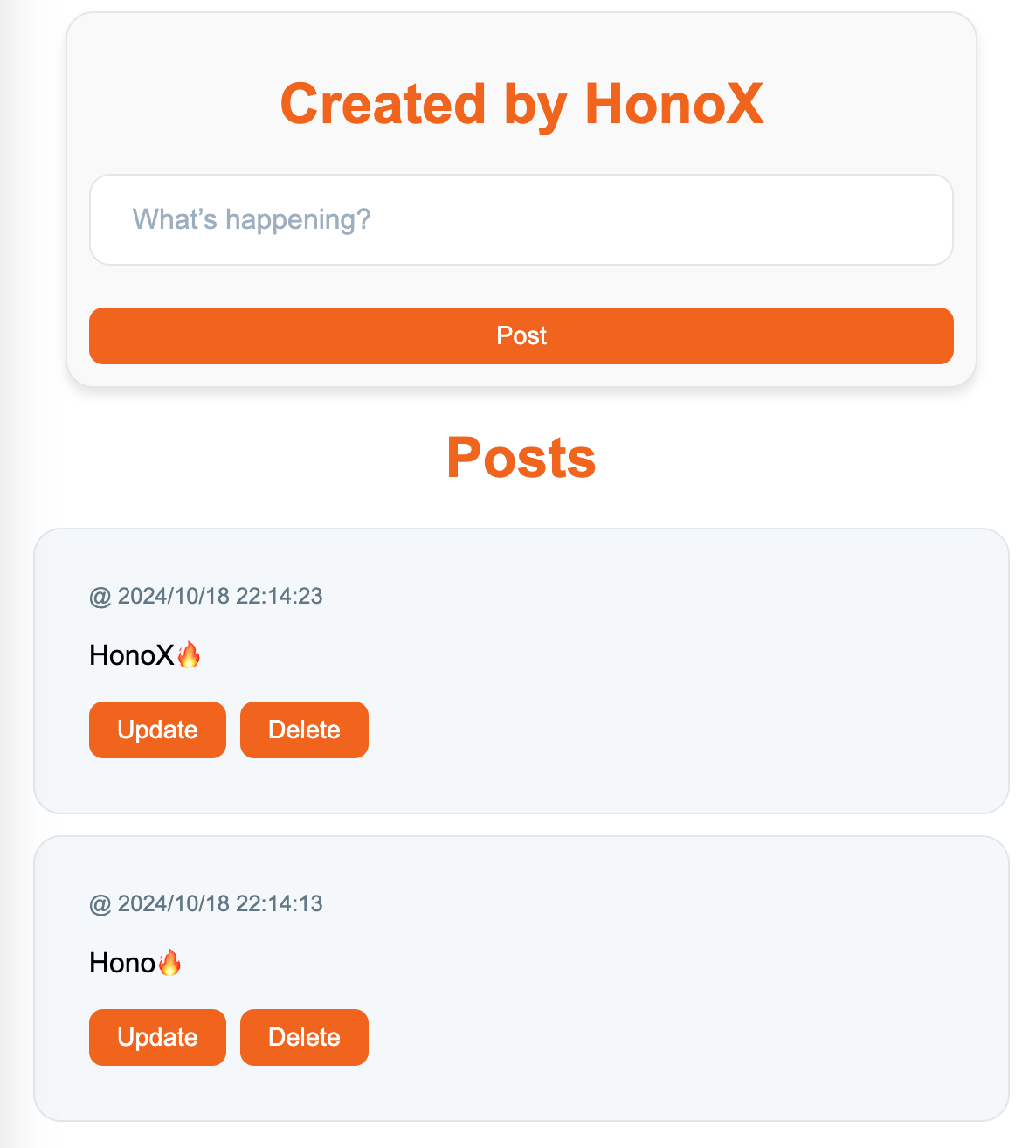Click the @ symbol of the first post
This screenshot has width=1036, height=1148.
pos(100,597)
